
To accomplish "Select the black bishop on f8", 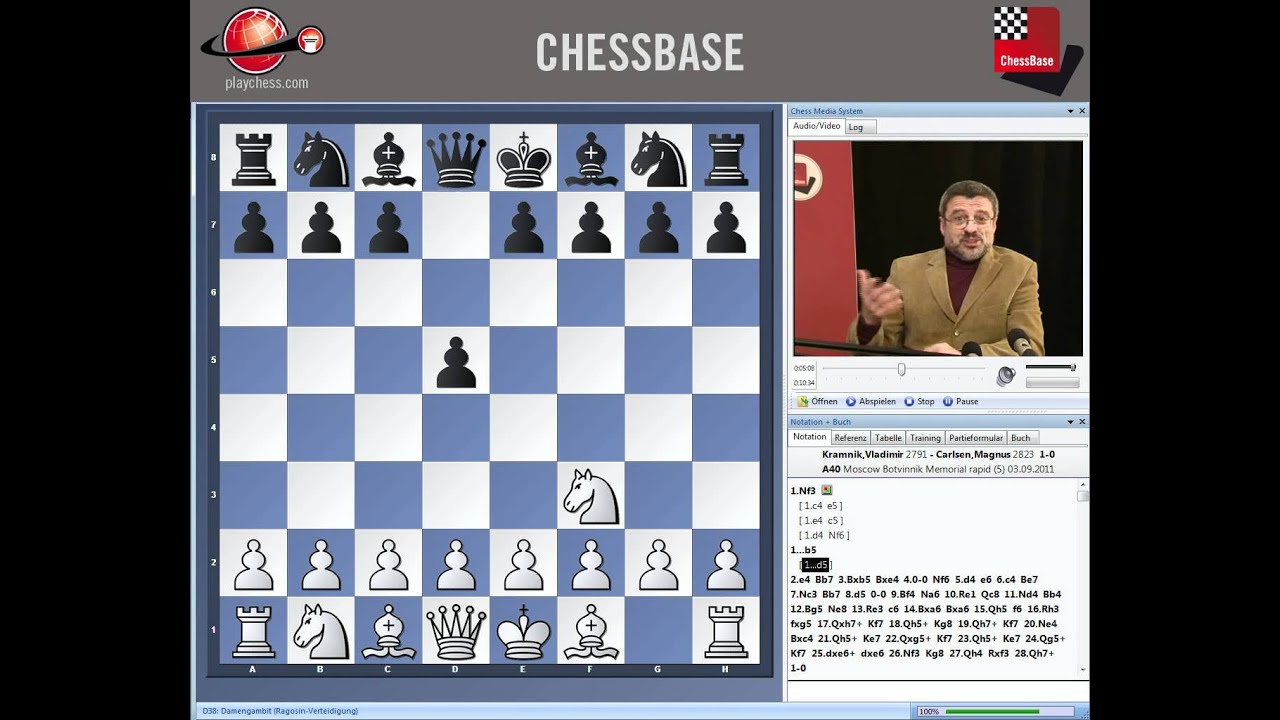I will pyautogui.click(x=591, y=159).
